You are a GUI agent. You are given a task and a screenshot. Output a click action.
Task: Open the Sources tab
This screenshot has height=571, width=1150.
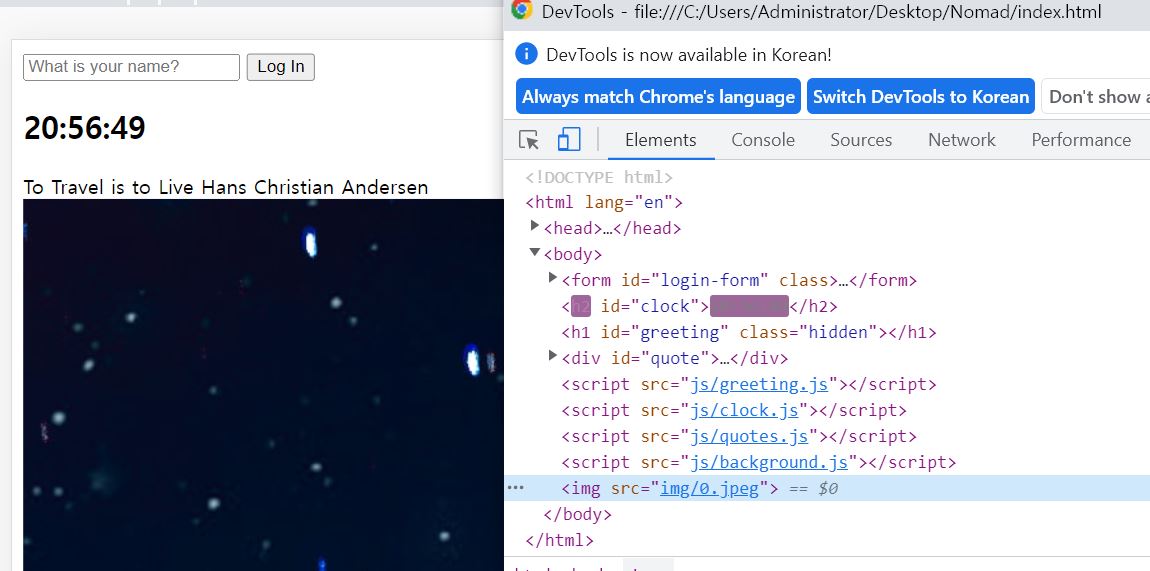point(861,140)
